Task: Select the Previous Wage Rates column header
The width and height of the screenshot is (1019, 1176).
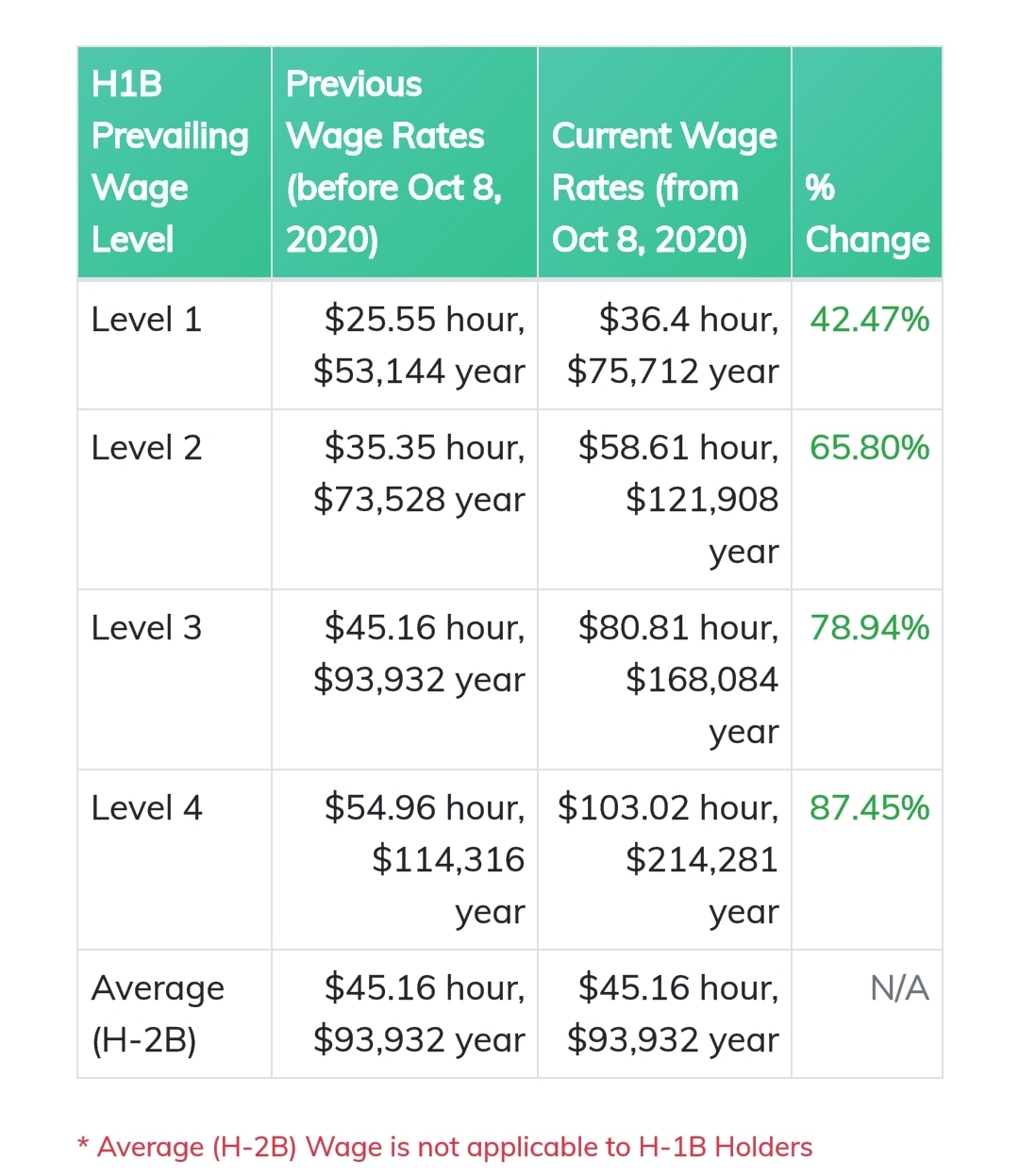Action: coord(394,161)
